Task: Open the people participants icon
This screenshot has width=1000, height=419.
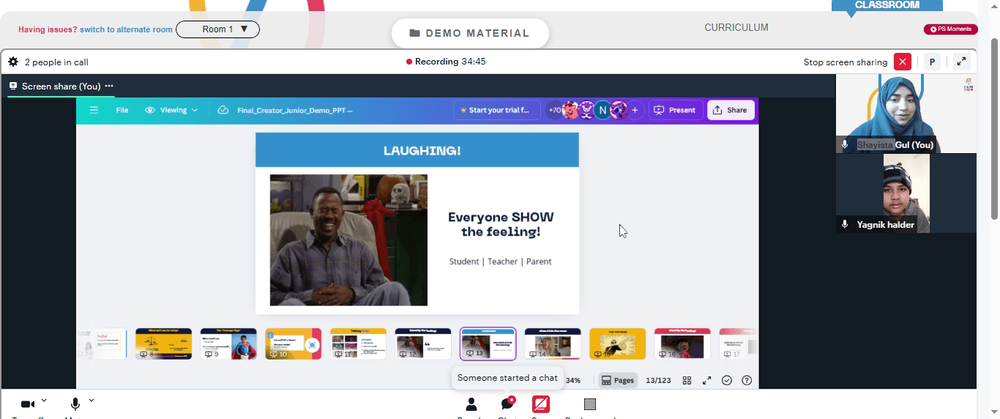Action: 471,404
